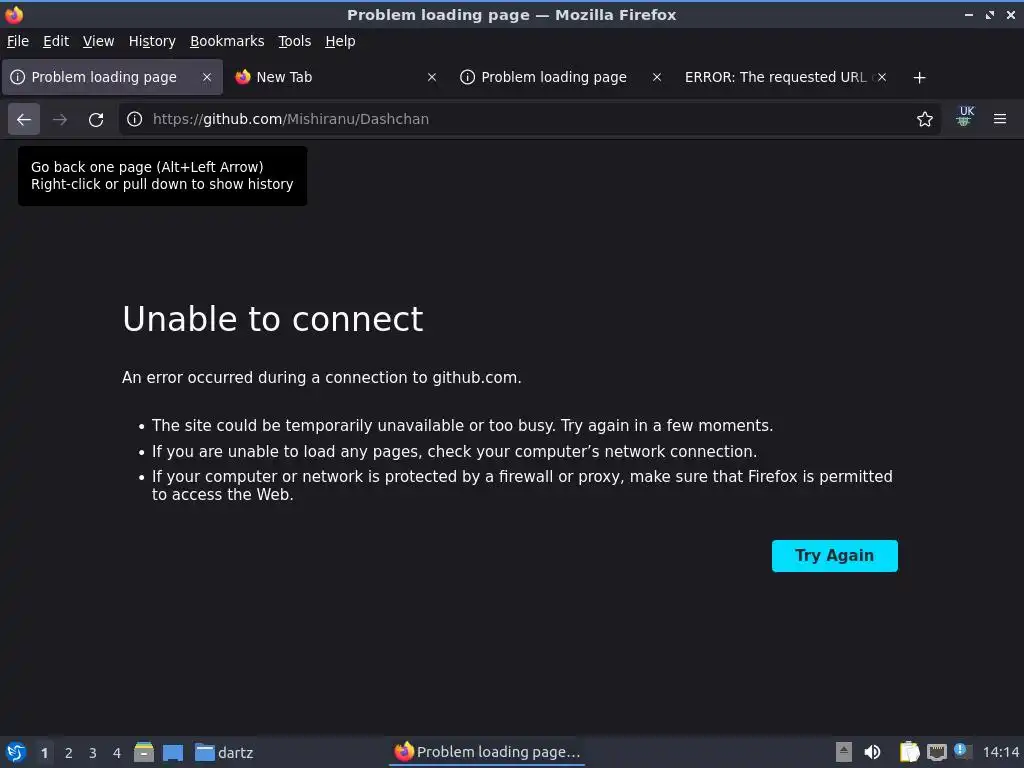This screenshot has width=1024, height=768.
Task: Switch to the ERROR: The requested URL tab
Action: click(786, 77)
